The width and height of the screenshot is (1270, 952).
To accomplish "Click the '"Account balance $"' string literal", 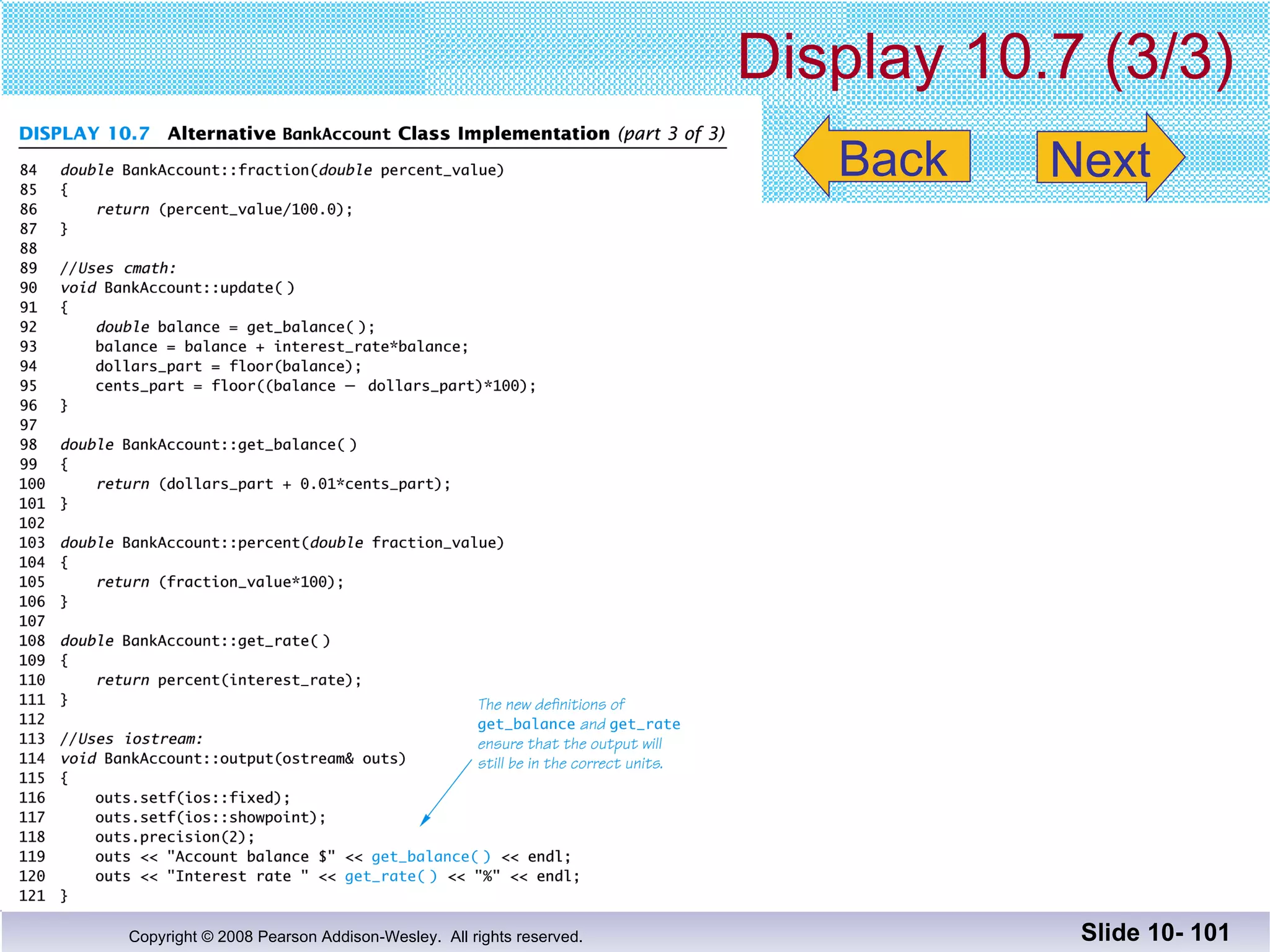I will [251, 857].
